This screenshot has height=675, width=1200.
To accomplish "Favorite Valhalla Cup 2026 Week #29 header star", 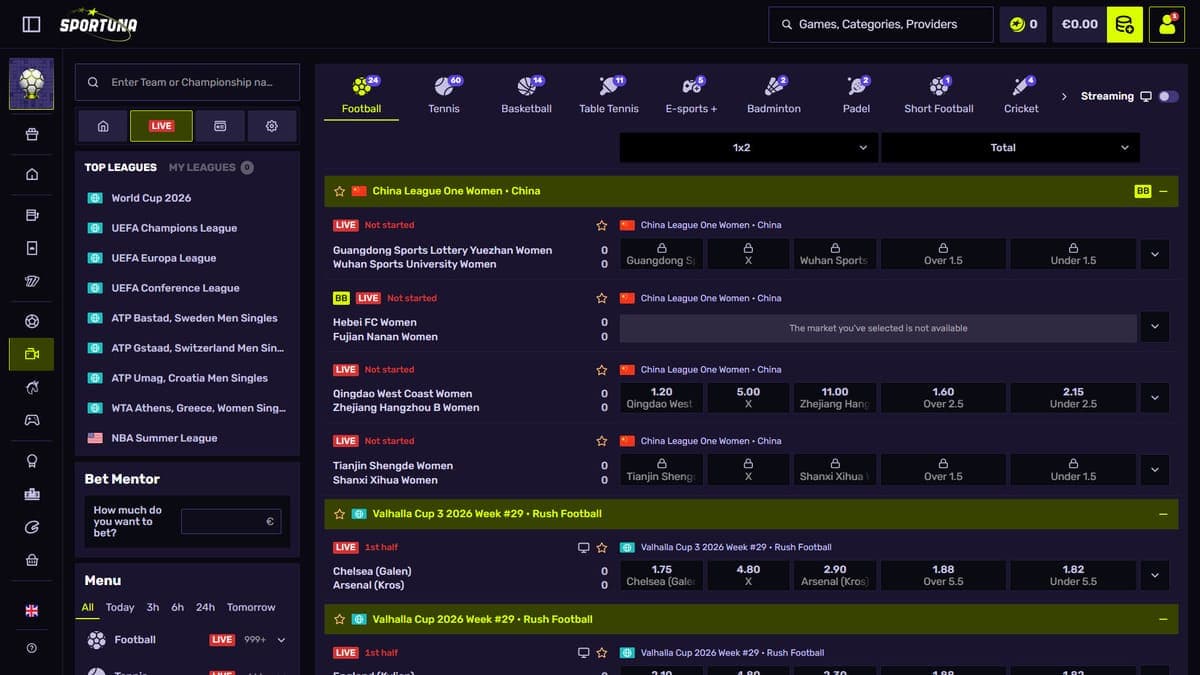I will coord(340,619).
